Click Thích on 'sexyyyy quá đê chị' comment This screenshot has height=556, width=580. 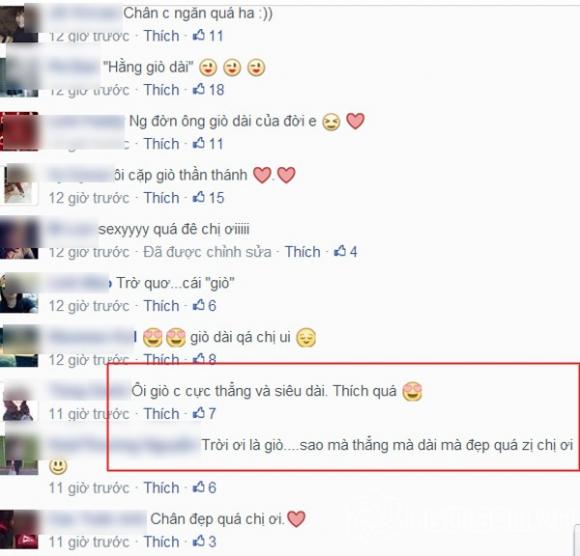point(302,252)
